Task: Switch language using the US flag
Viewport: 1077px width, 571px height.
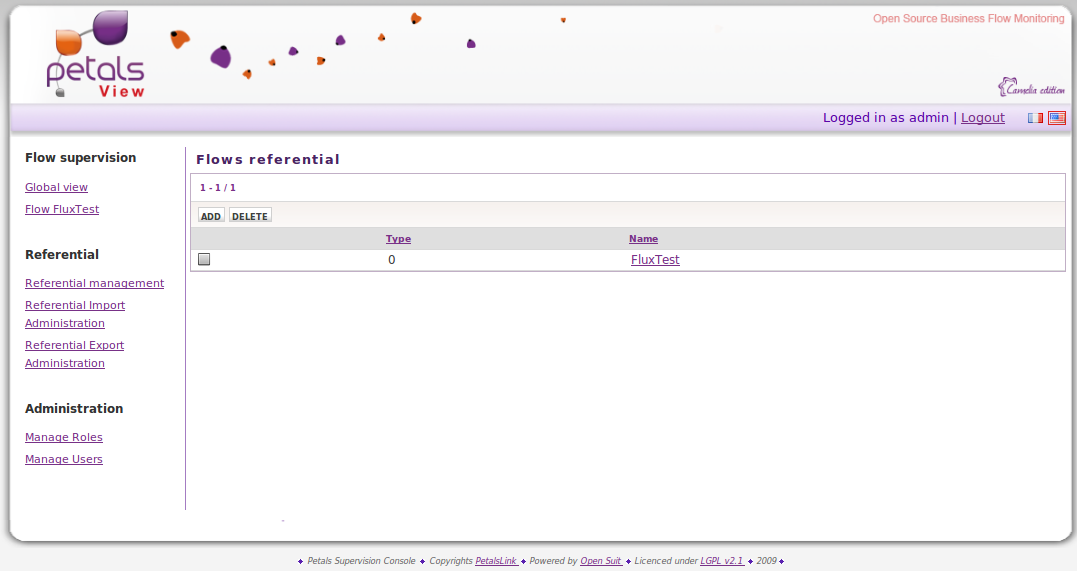Action: (1056, 118)
